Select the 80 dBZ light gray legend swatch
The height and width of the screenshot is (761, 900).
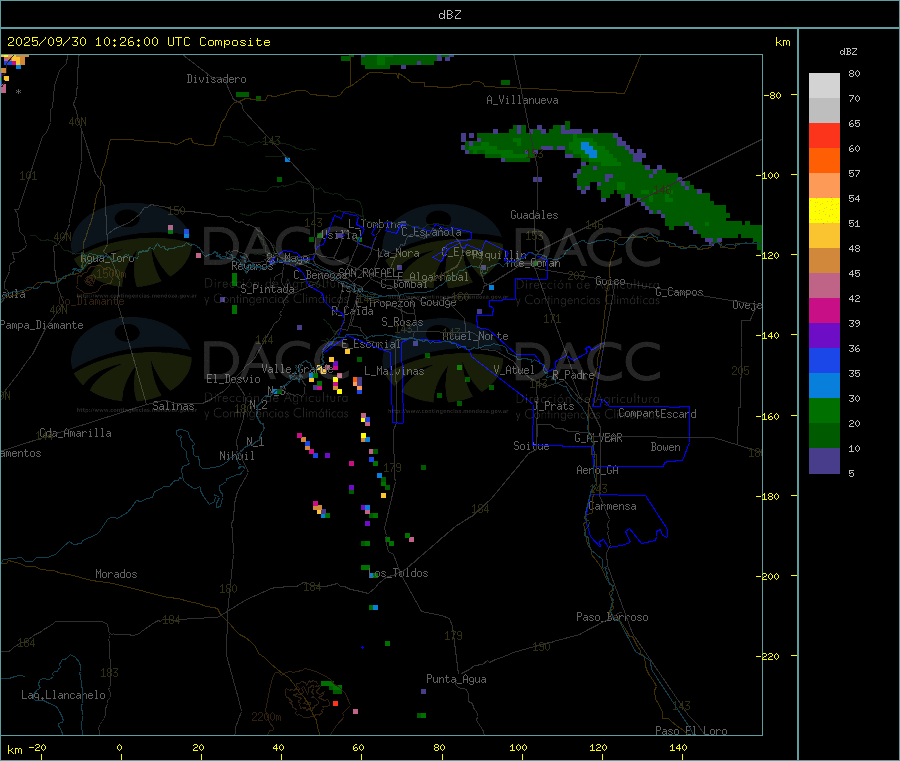824,86
